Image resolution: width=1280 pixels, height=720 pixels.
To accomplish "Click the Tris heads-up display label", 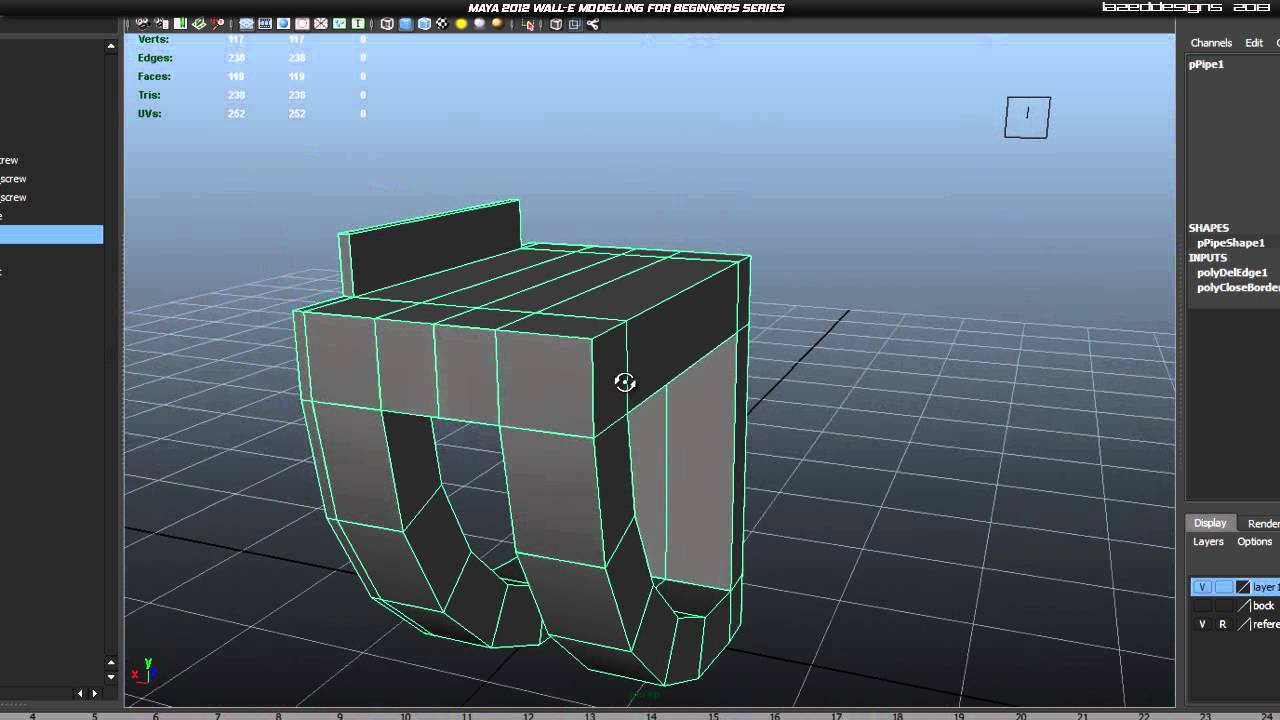I will point(149,95).
